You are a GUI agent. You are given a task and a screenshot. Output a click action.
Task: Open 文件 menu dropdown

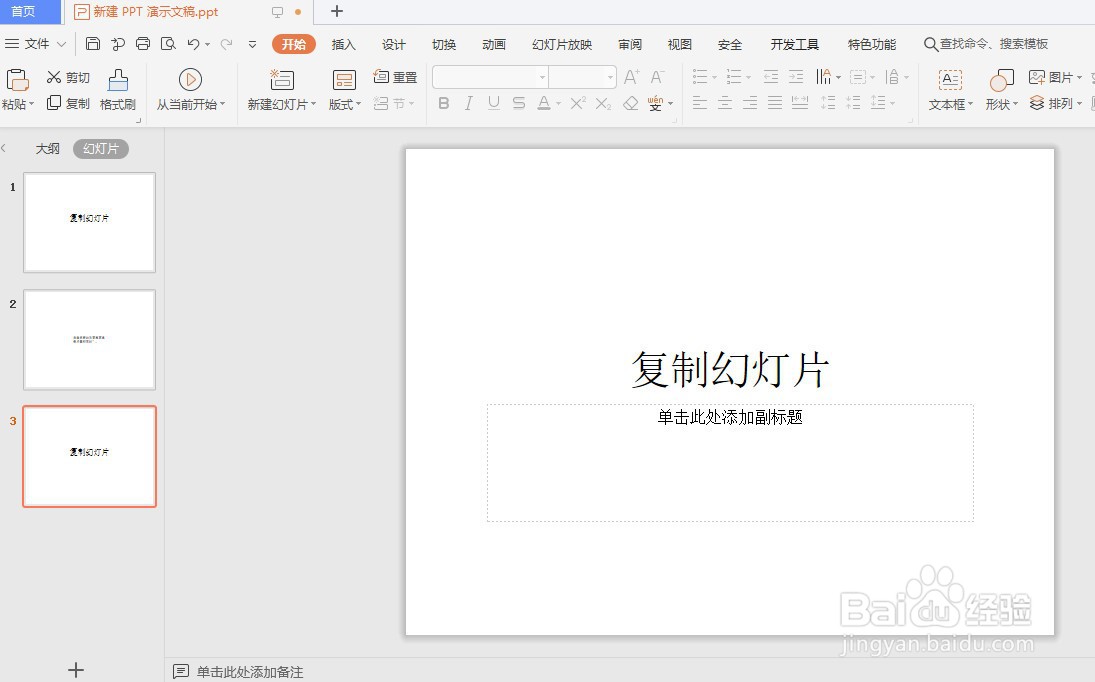36,44
